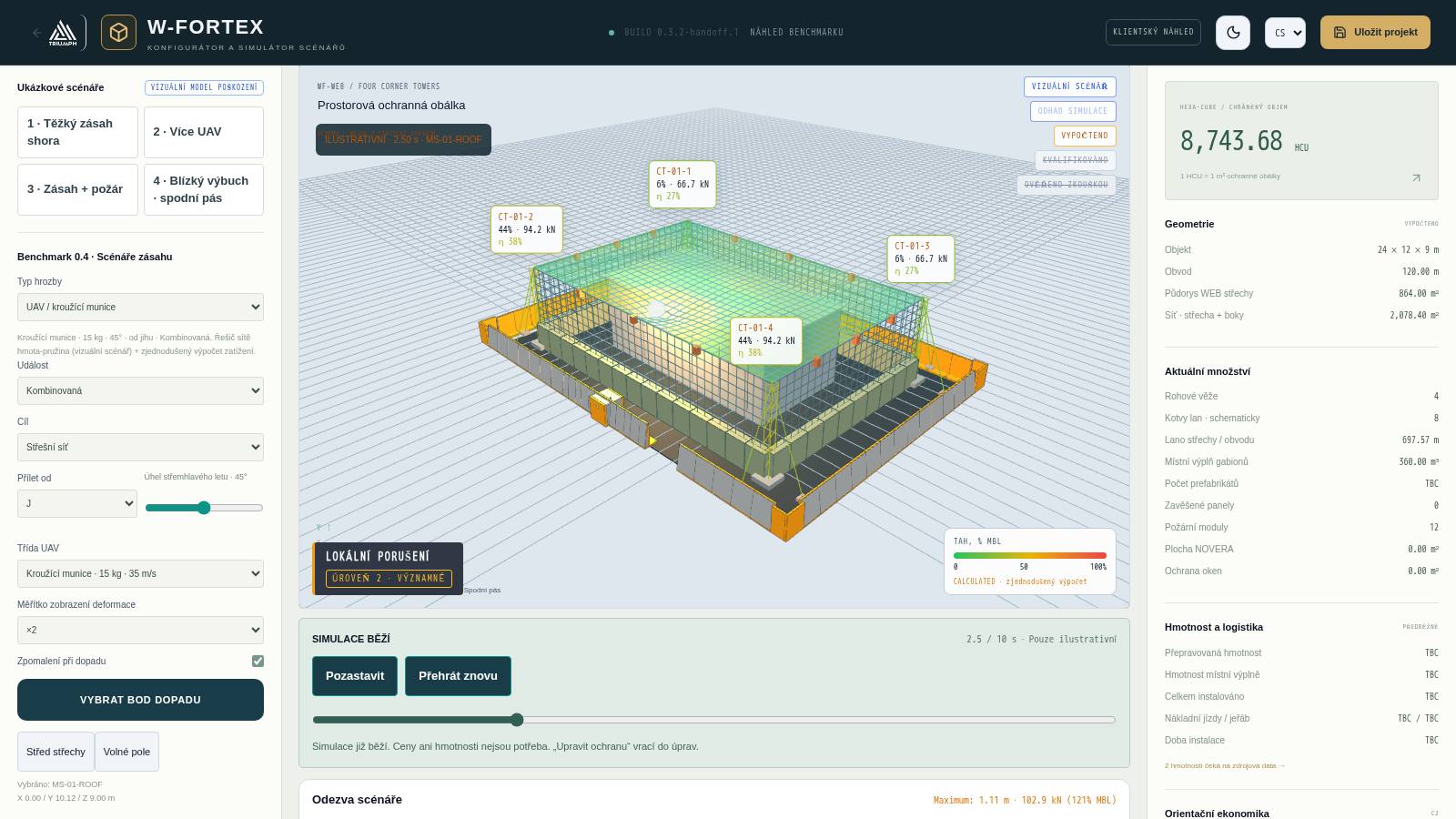Open the Typ hrozby dropdown
Viewport: 1456px width, 819px height.
coord(140,307)
